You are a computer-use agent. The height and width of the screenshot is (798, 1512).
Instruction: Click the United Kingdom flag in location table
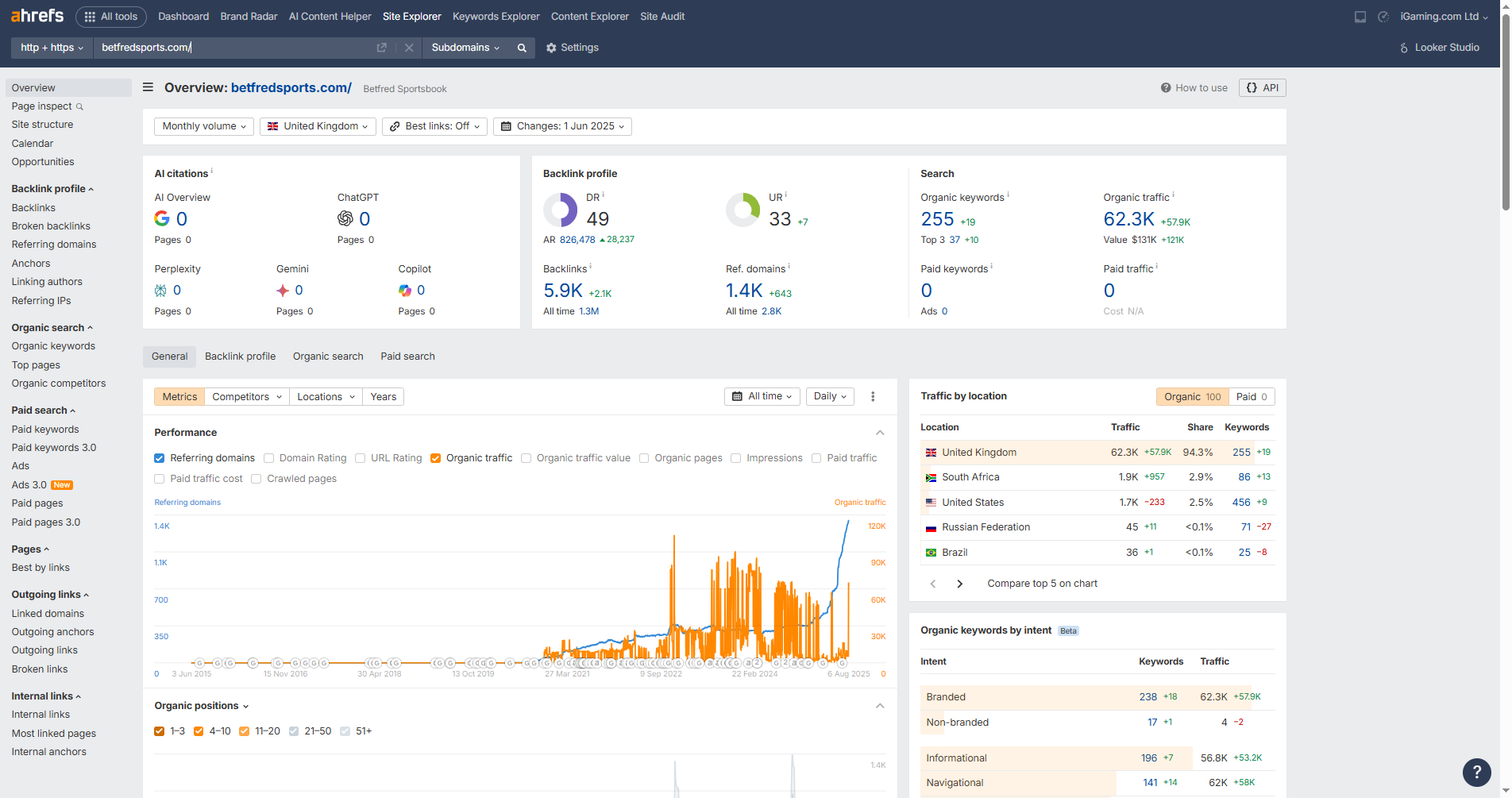tap(931, 453)
